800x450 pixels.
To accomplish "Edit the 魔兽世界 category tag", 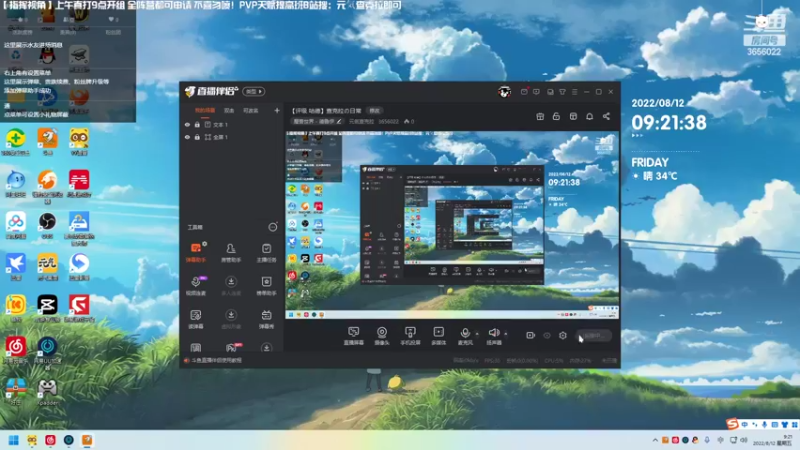I will [317, 121].
